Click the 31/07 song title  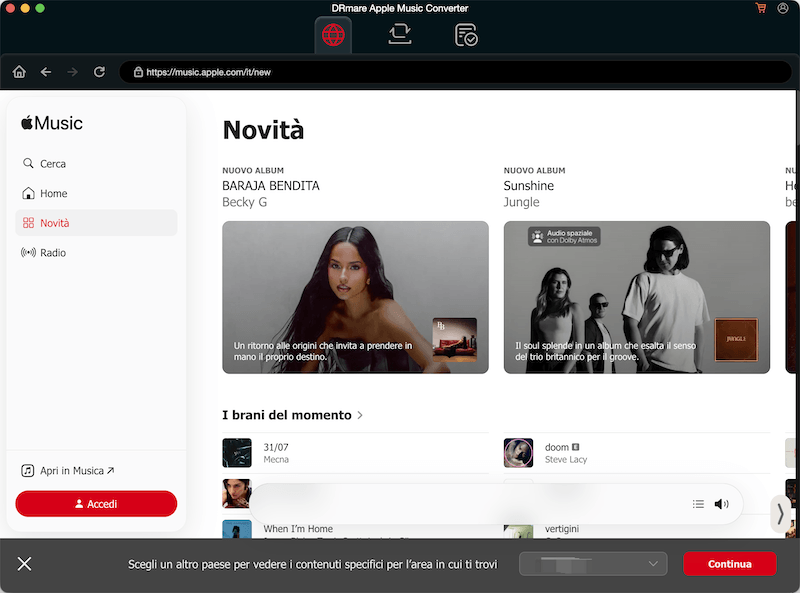click(276, 447)
